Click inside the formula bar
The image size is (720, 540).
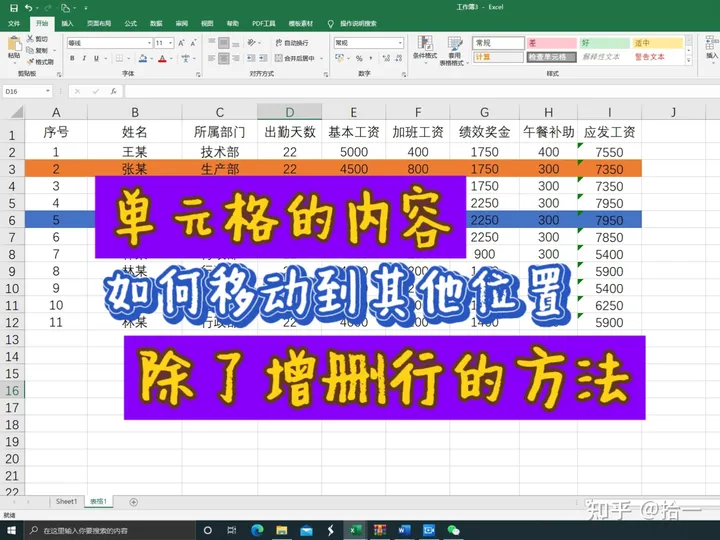pyautogui.click(x=422, y=91)
